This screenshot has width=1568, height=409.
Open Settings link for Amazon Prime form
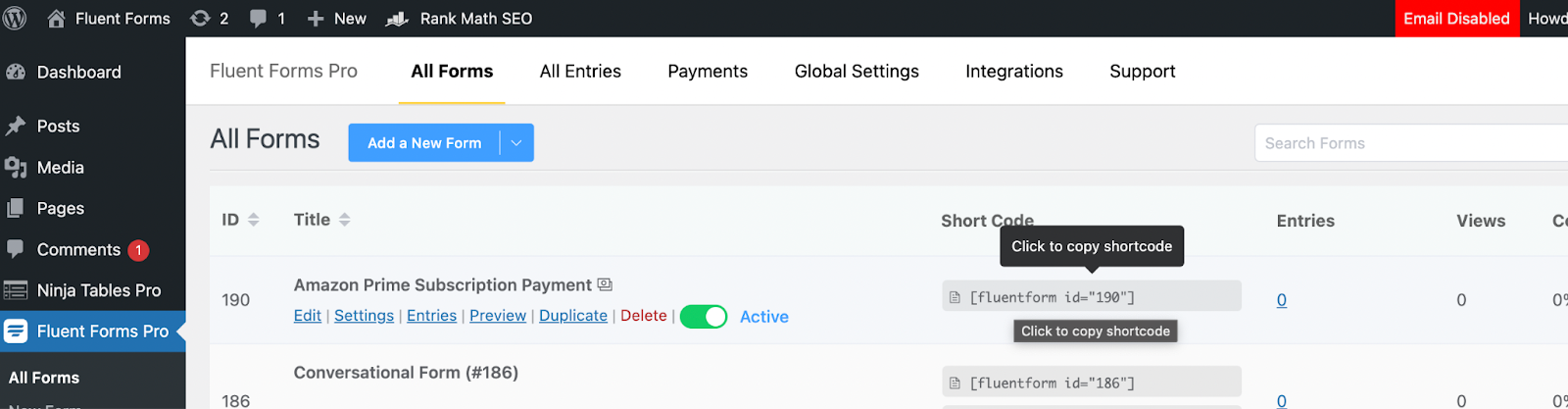tap(364, 316)
